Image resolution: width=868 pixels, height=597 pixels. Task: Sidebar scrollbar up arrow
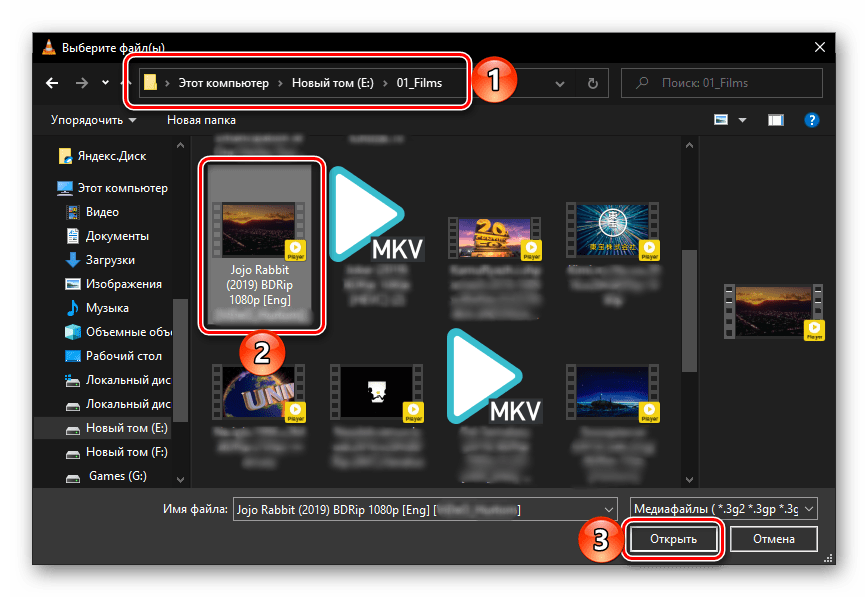(x=180, y=146)
